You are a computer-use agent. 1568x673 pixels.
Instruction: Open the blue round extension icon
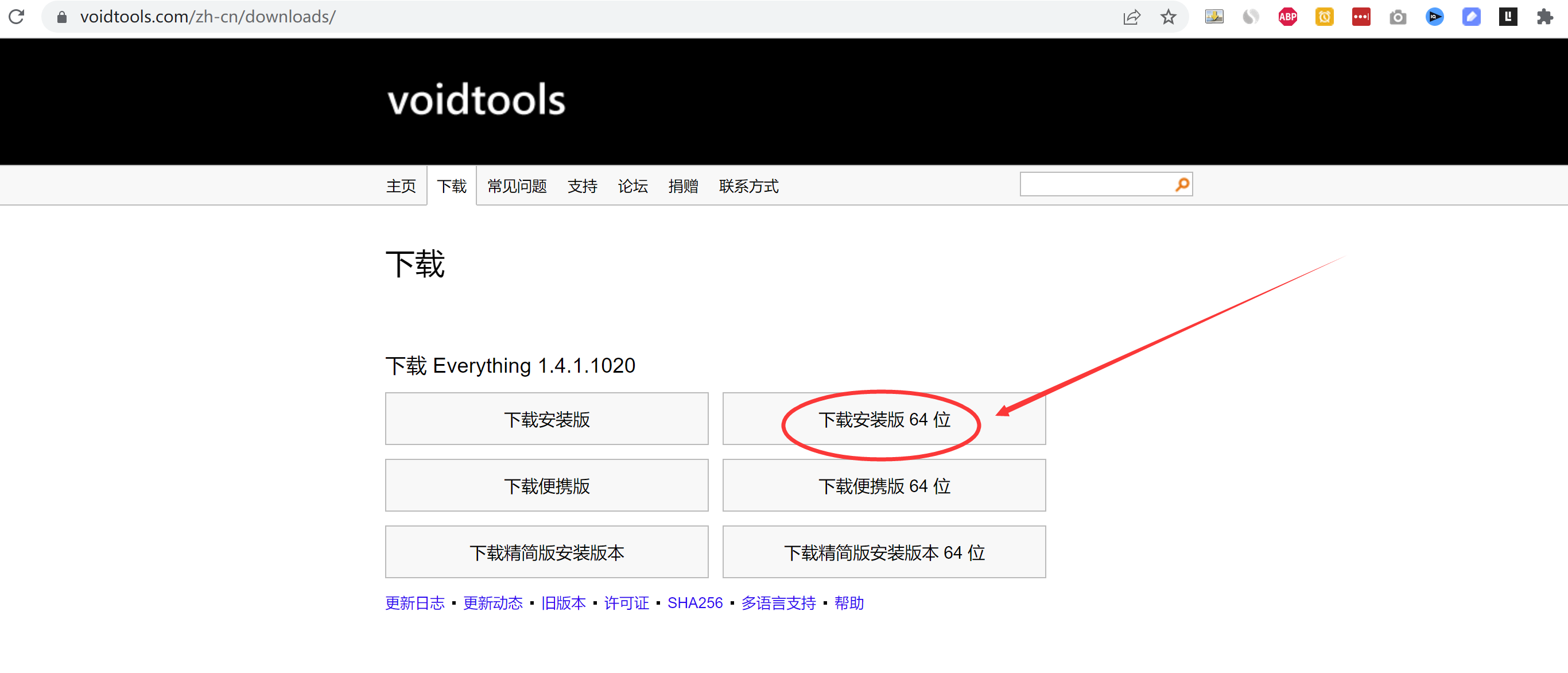point(1434,17)
